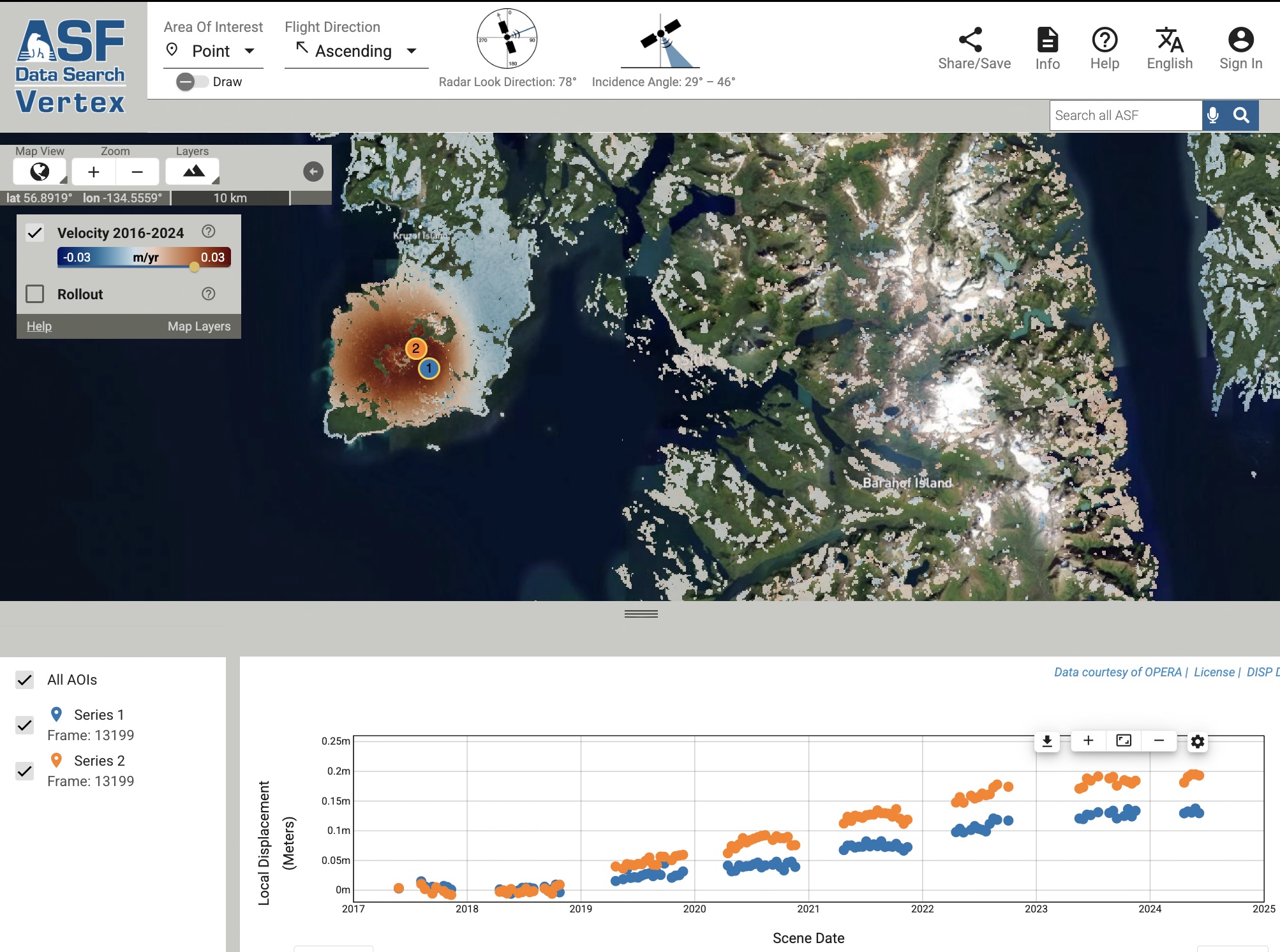The image size is (1280, 952).
Task: Toggle the Draw switch
Action: 191,82
